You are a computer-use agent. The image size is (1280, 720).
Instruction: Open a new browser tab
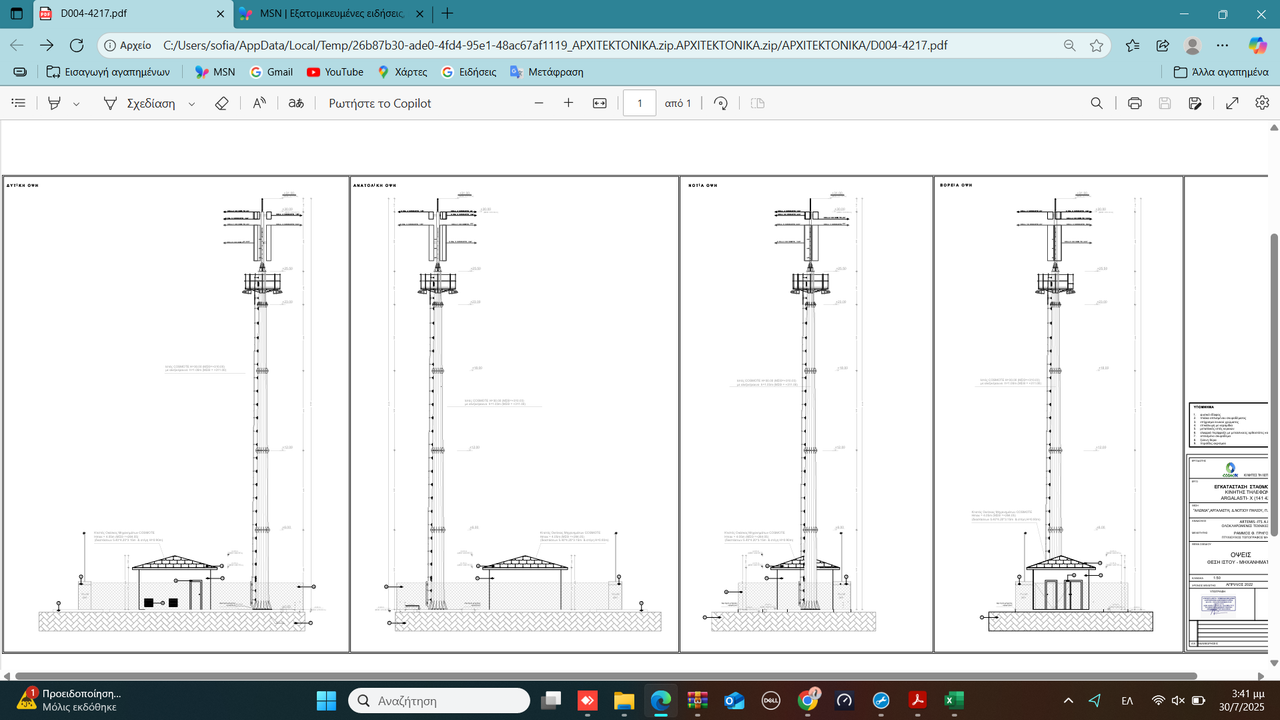[x=447, y=14]
